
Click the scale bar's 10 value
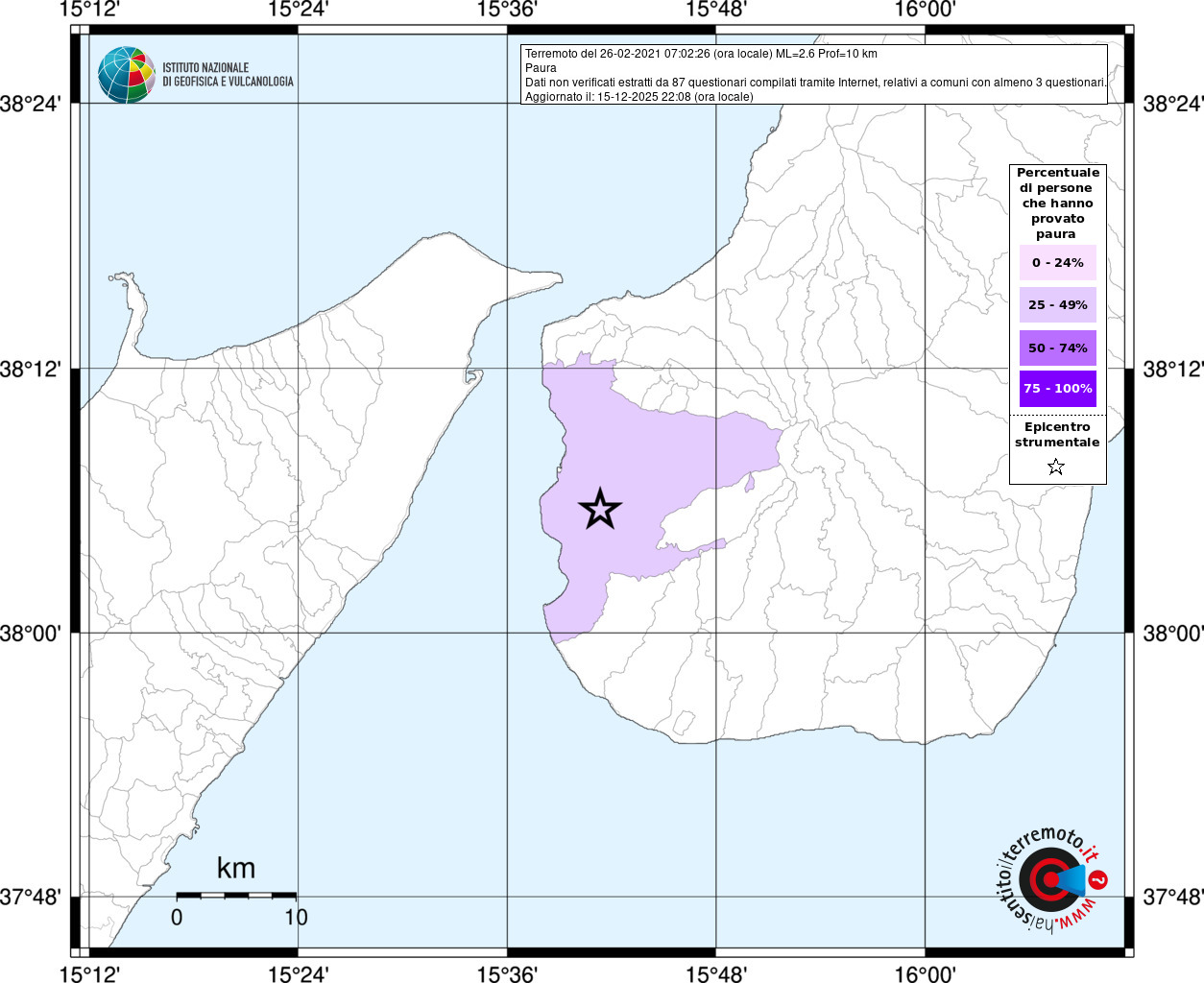coord(296,917)
